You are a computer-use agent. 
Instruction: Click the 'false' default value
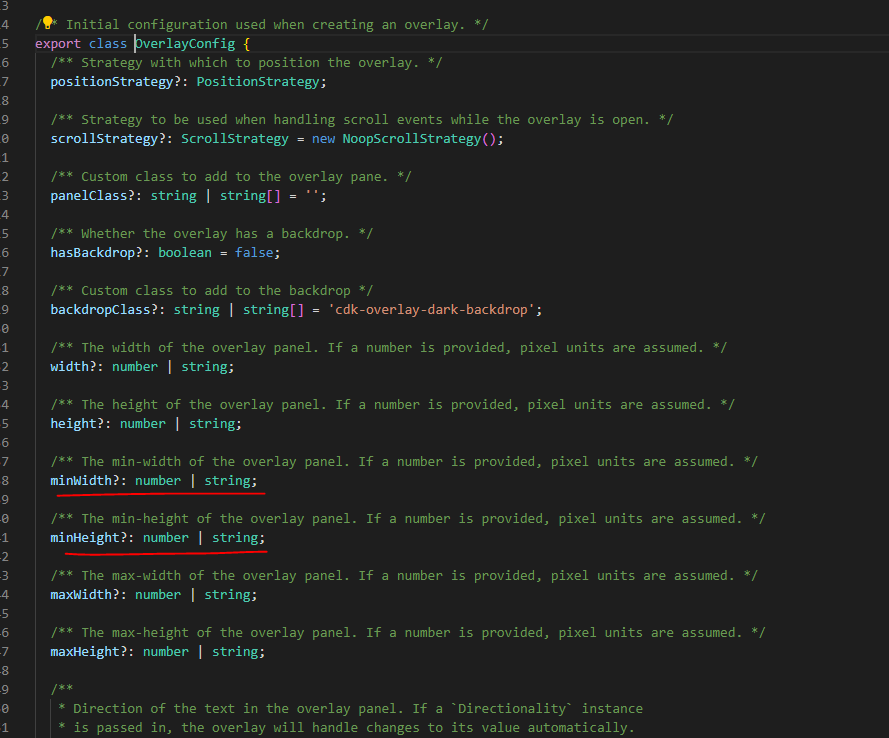point(254,253)
